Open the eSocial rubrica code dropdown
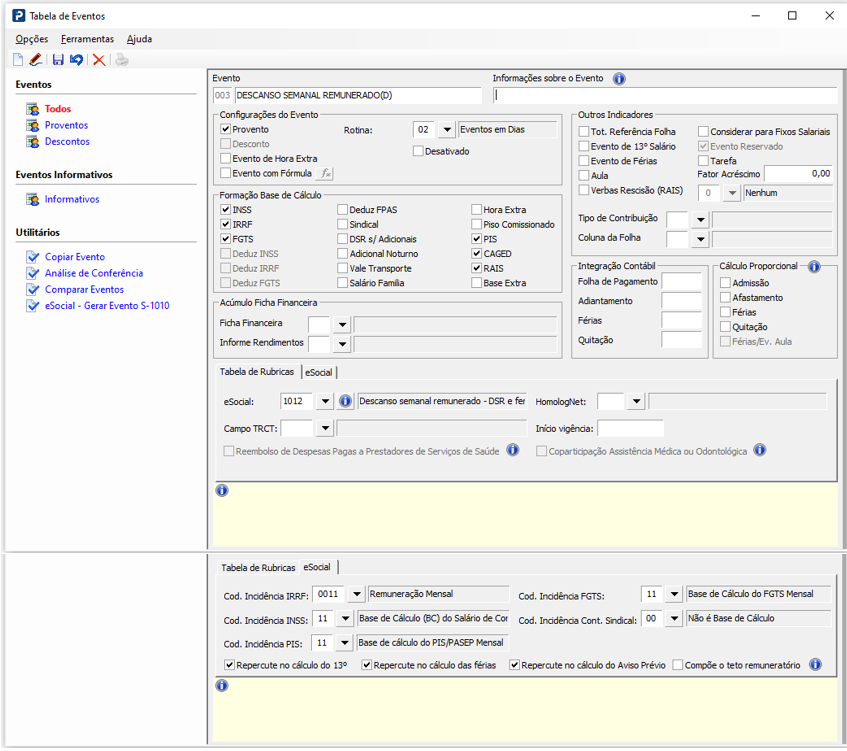 [325, 401]
